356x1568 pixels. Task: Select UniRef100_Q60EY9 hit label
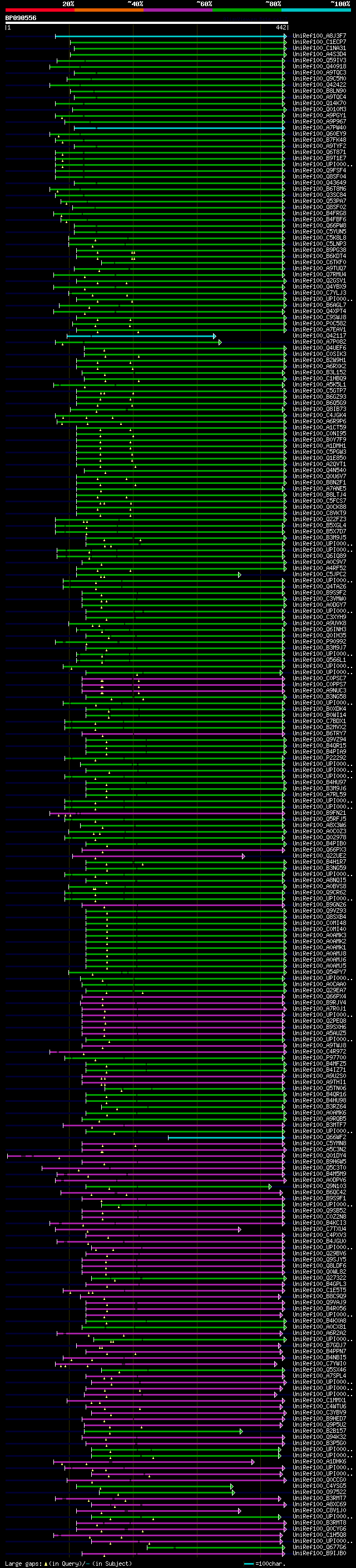319,134
